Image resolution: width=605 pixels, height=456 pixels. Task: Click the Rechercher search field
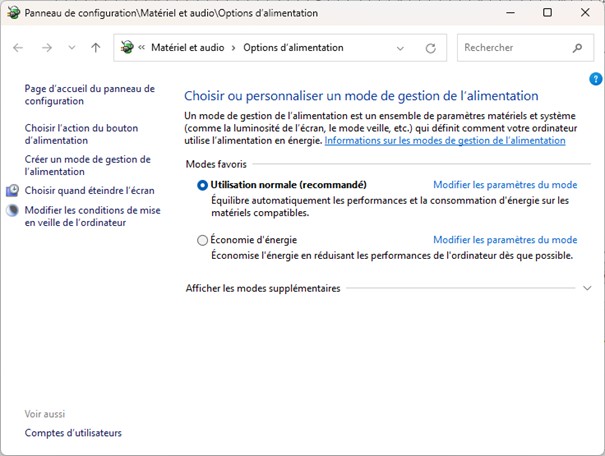[x=517, y=48]
